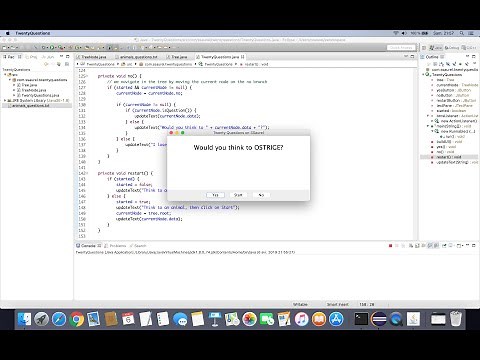Click the Wi-Fi icon in menu bar

click(x=396, y=33)
